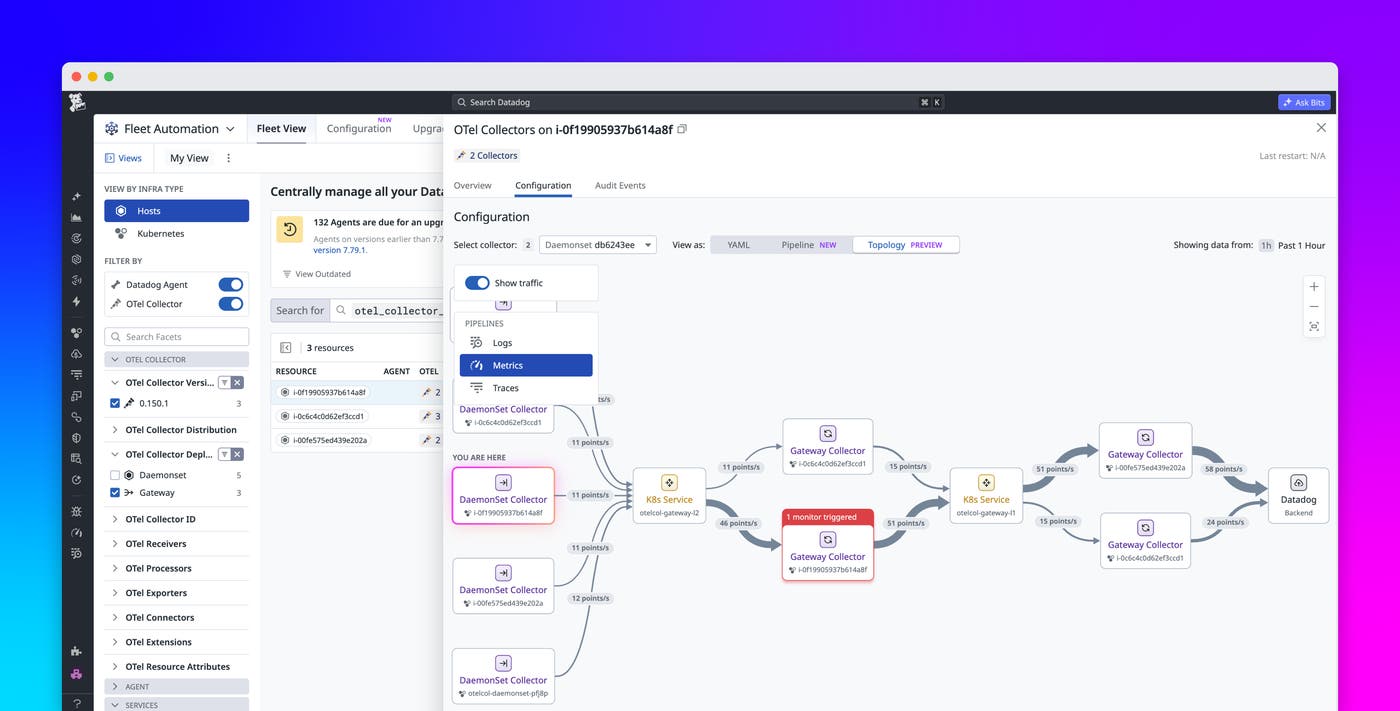Toggle the OTel Collector filter switch

tap(230, 304)
